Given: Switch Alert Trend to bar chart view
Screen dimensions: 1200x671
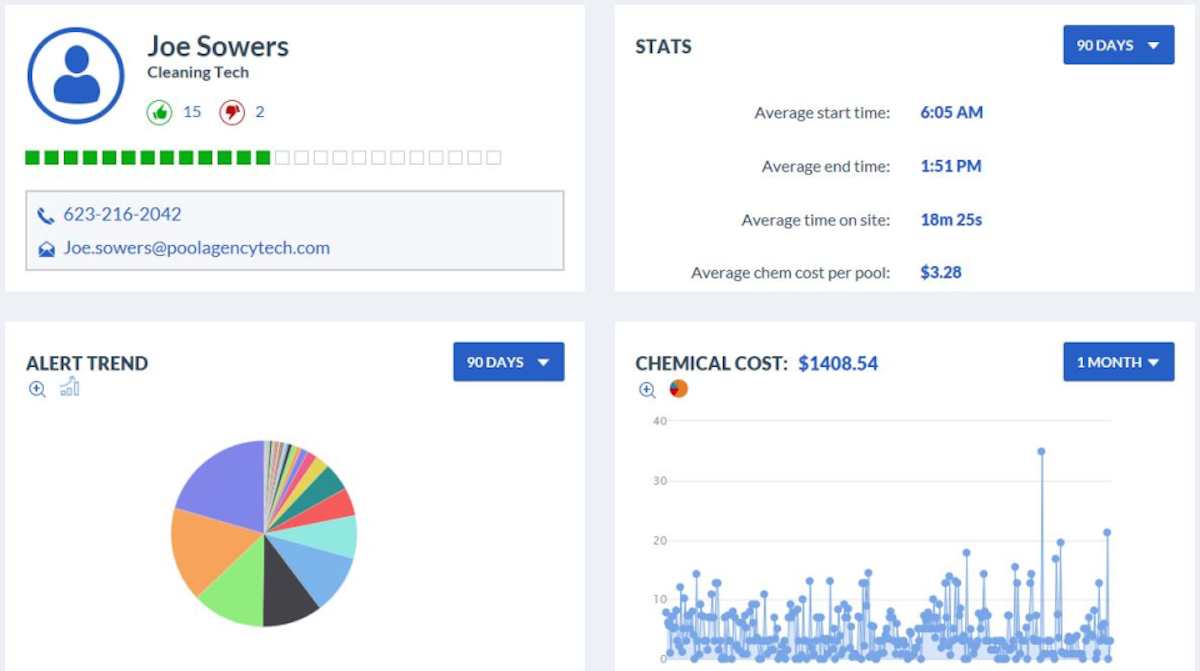Looking at the screenshot, I should [x=69, y=387].
